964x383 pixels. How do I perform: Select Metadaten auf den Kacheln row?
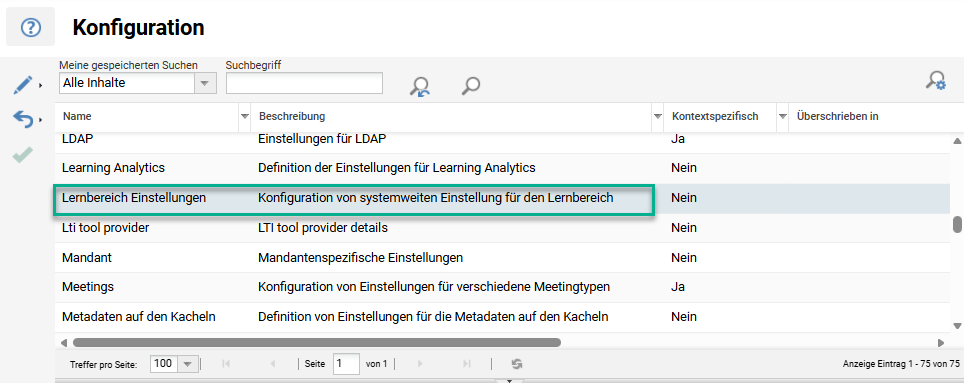click(502, 317)
